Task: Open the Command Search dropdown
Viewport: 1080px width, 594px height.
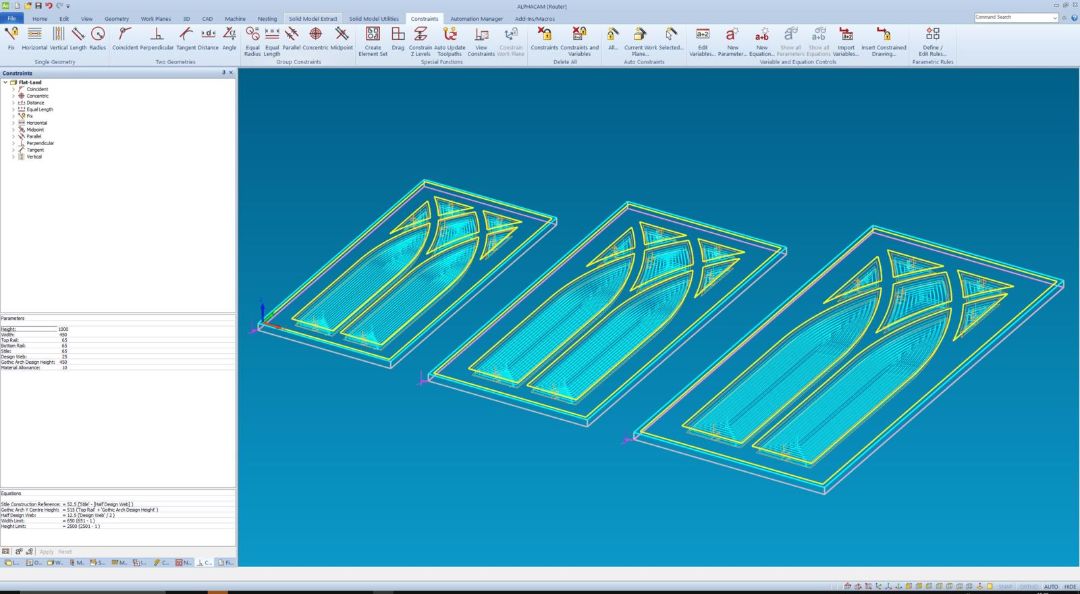Action: pos(1055,17)
